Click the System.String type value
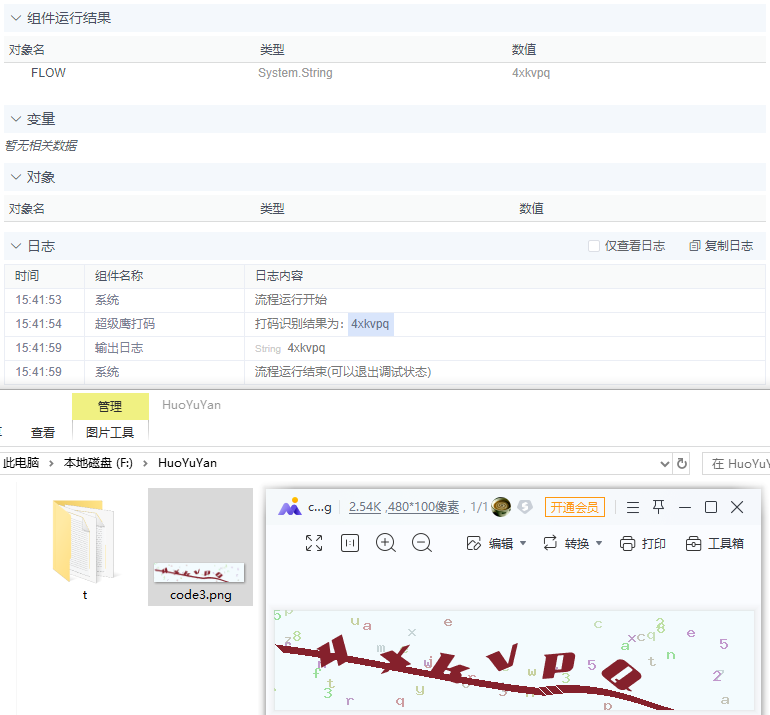This screenshot has width=770, height=715. pyautogui.click(x=295, y=73)
